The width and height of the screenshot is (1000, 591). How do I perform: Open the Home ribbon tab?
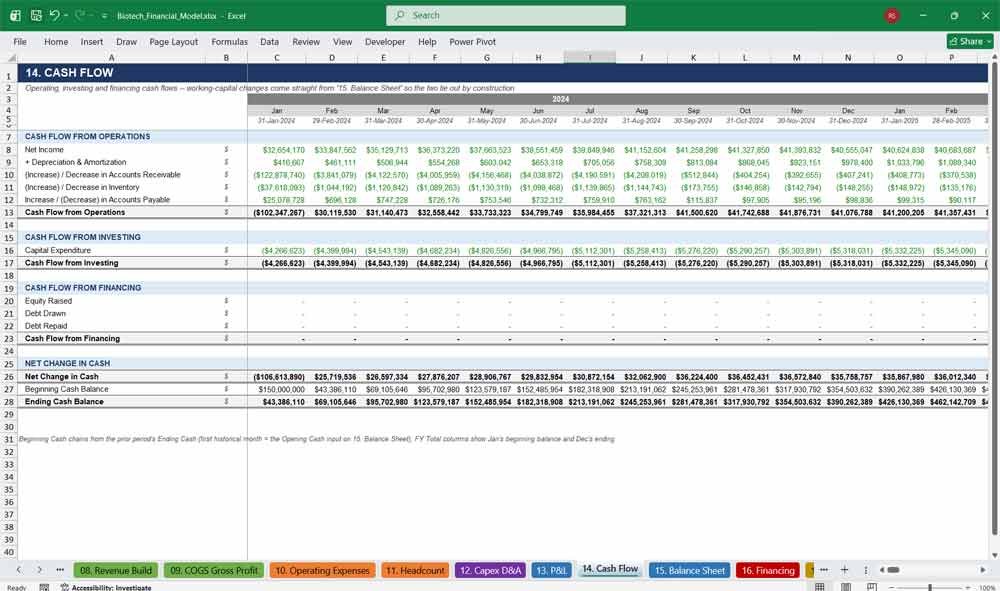[56, 41]
